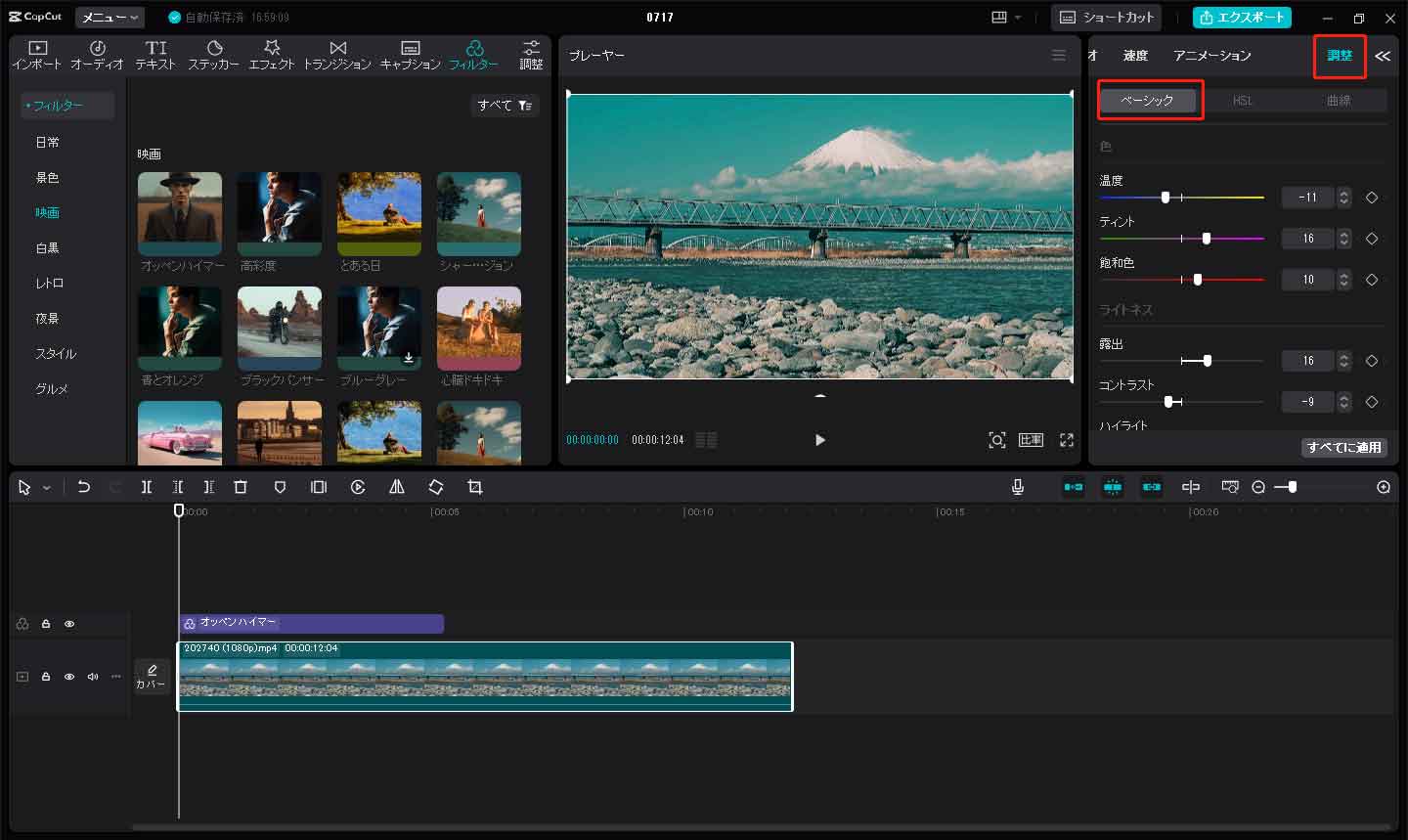Select the 調整 tab in right panel
The height and width of the screenshot is (840, 1408).
tap(1340, 56)
